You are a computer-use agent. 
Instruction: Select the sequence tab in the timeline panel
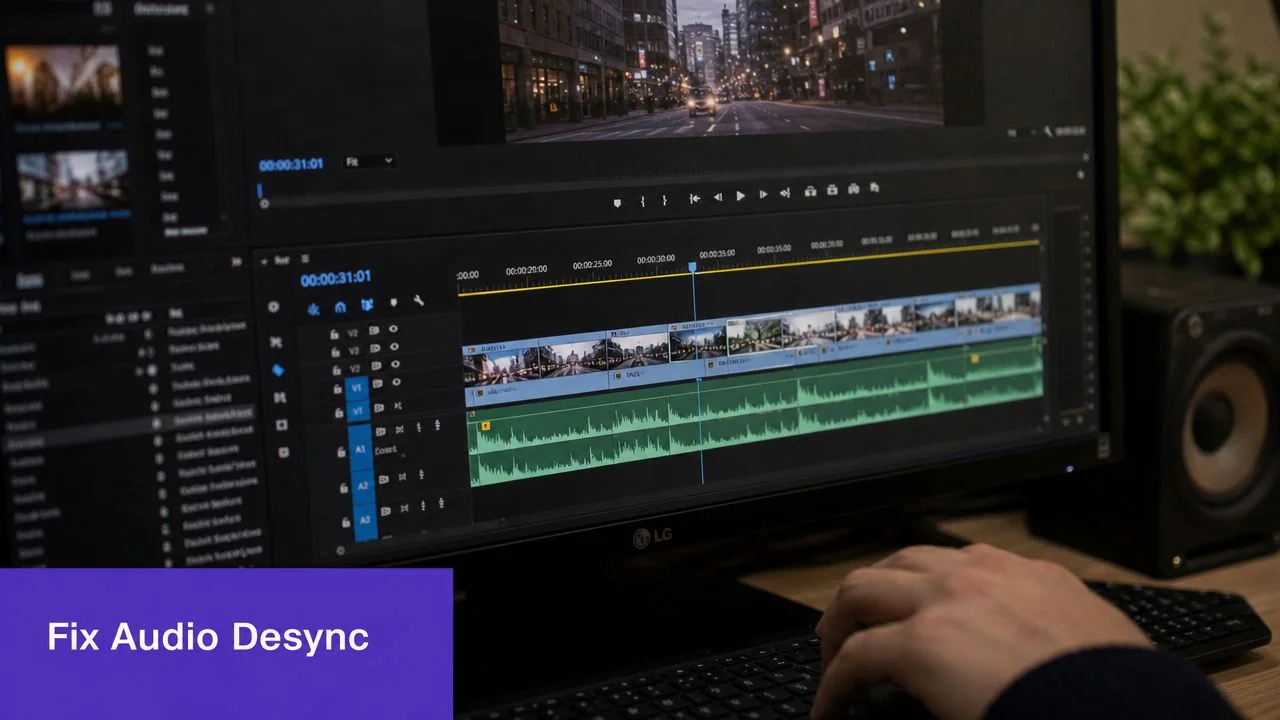click(x=281, y=259)
